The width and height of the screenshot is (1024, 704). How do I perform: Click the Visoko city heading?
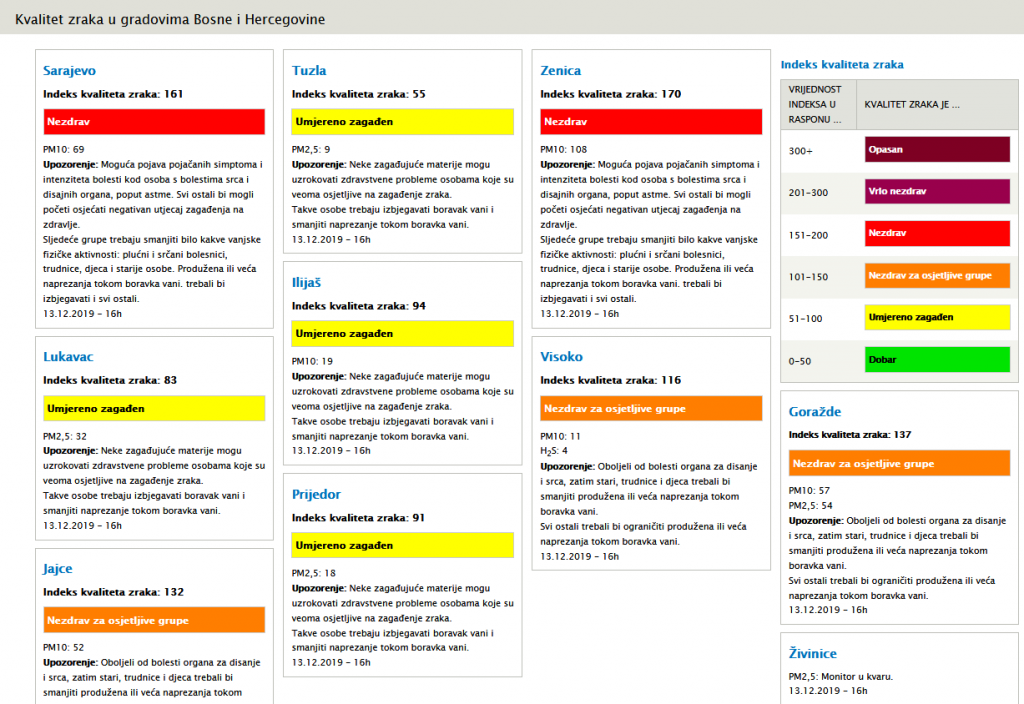point(561,357)
